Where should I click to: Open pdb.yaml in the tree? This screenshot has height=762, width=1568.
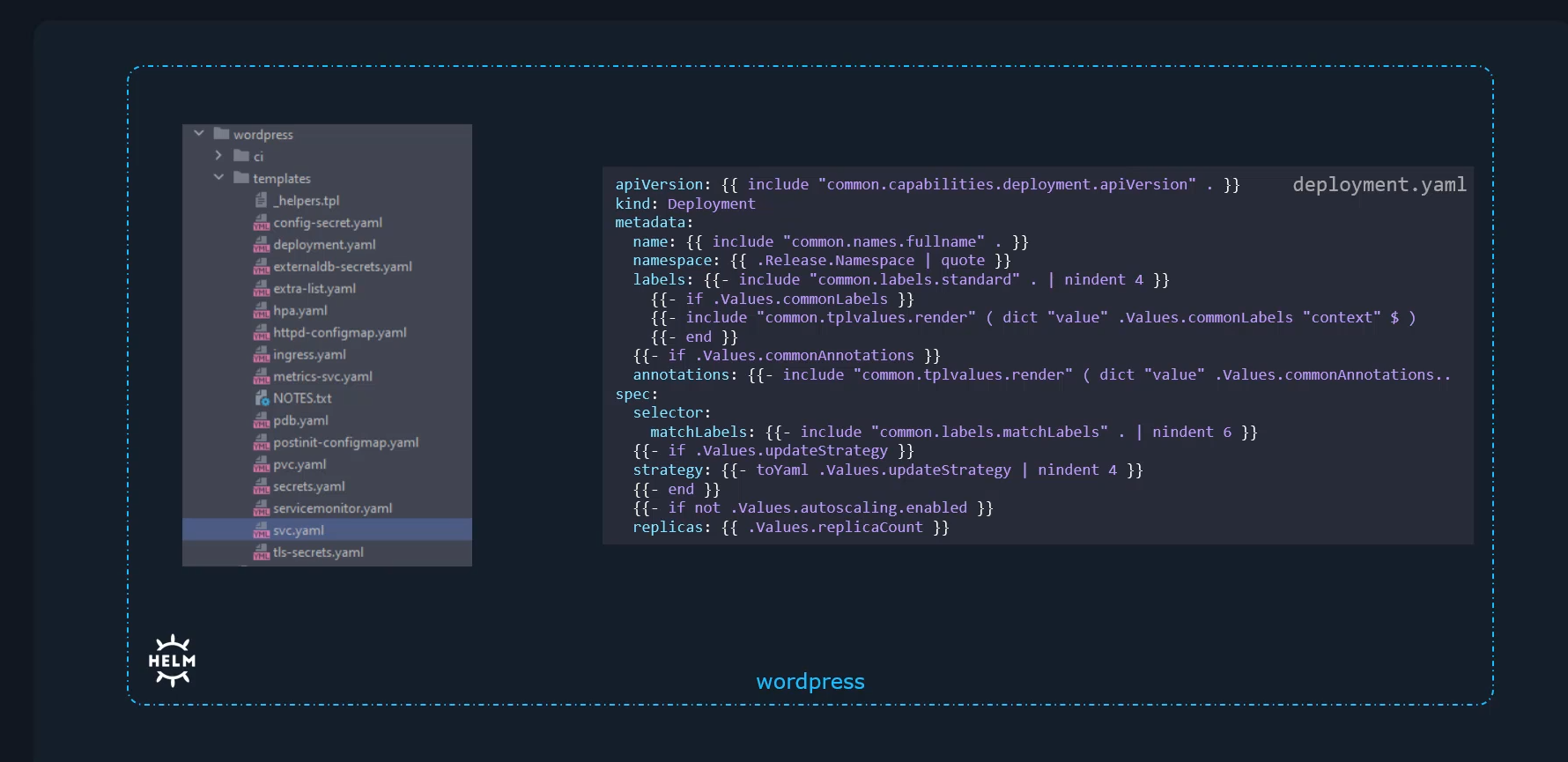tap(300, 421)
